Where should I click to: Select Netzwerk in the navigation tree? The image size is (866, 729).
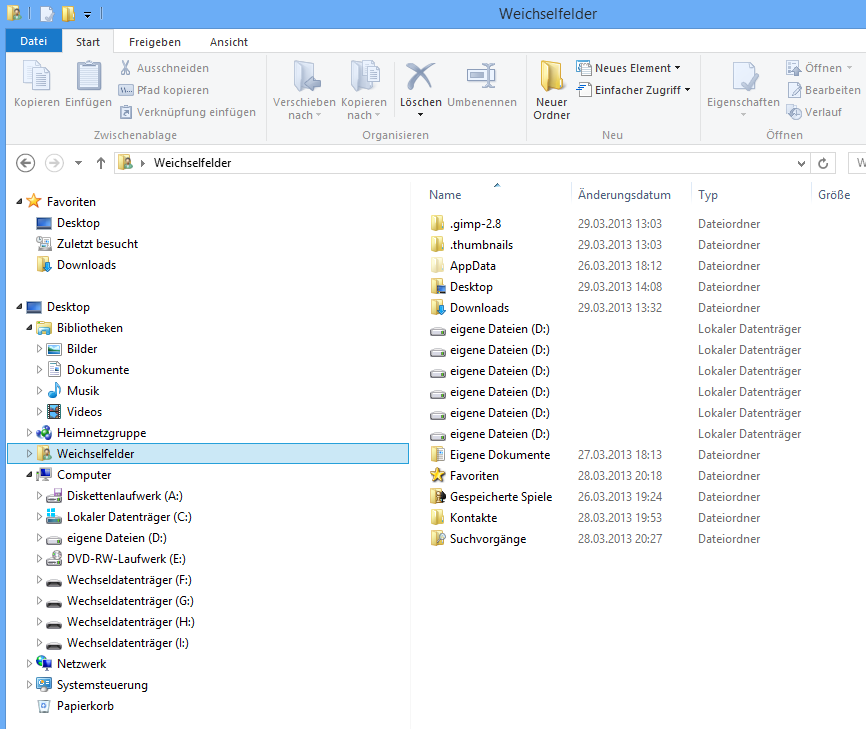[81, 663]
